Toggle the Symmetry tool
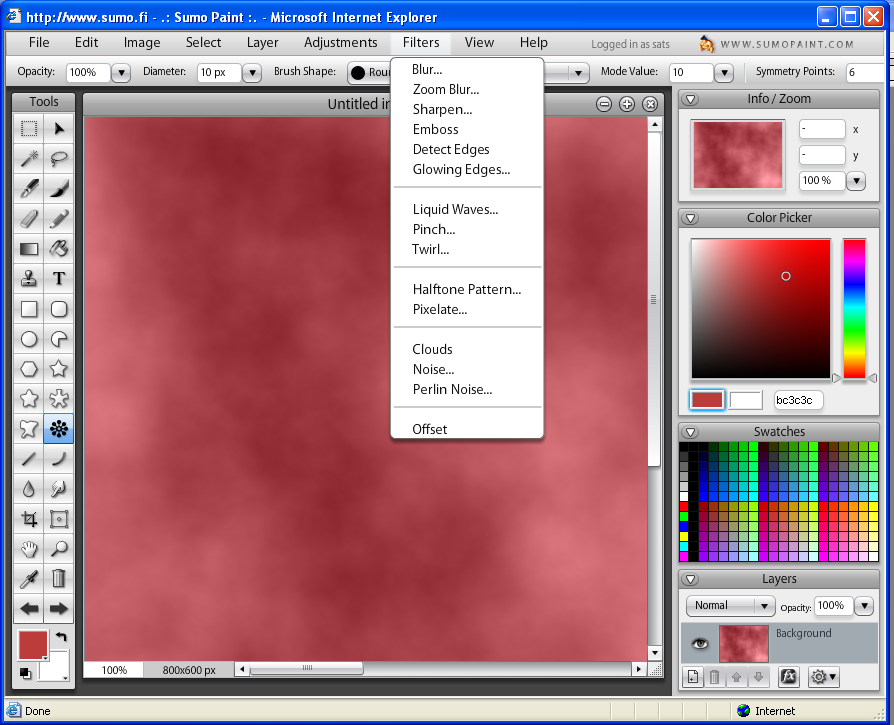Image resolution: width=894 pixels, height=725 pixels. click(x=58, y=428)
